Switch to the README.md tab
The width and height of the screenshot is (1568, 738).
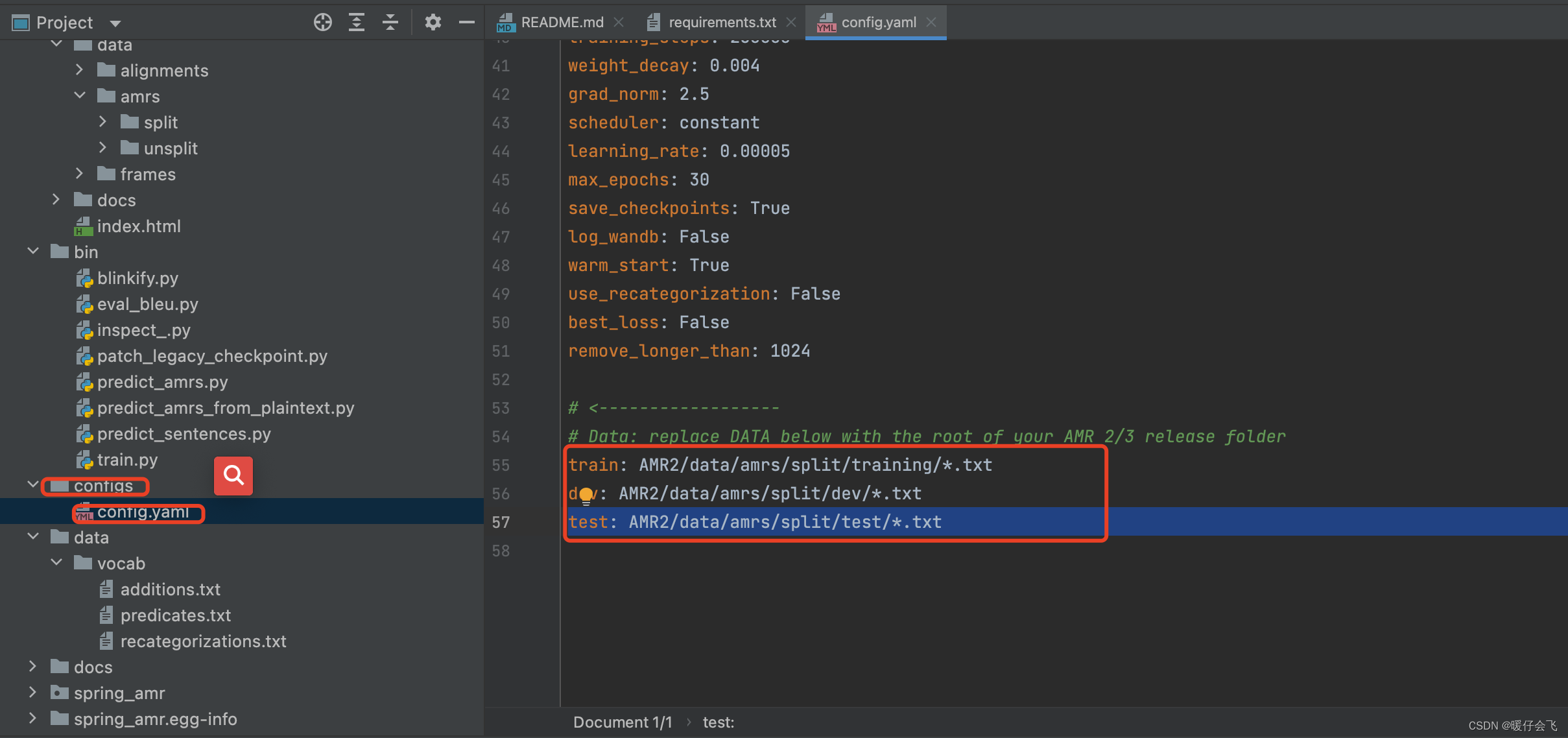click(562, 22)
